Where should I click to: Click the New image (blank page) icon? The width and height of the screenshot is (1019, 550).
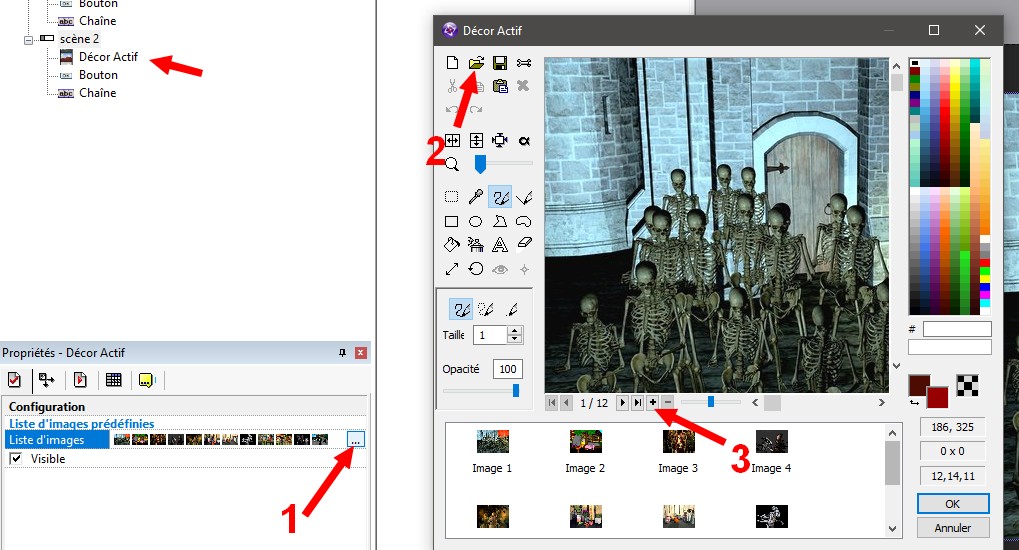[452, 62]
